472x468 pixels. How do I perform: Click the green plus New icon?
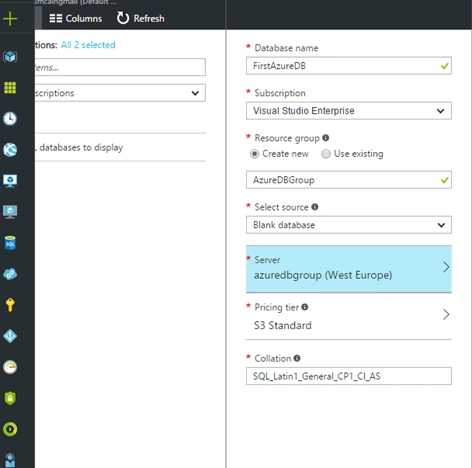(x=10, y=19)
